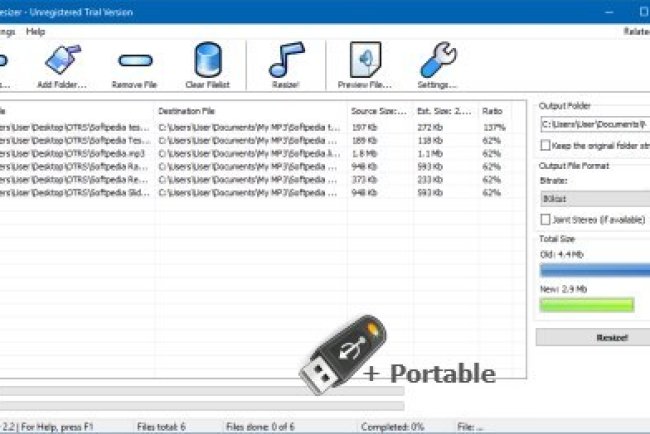This screenshot has height=434, width=650.
Task: Open Settings via the wrench icon
Action: pyautogui.click(x=438, y=64)
